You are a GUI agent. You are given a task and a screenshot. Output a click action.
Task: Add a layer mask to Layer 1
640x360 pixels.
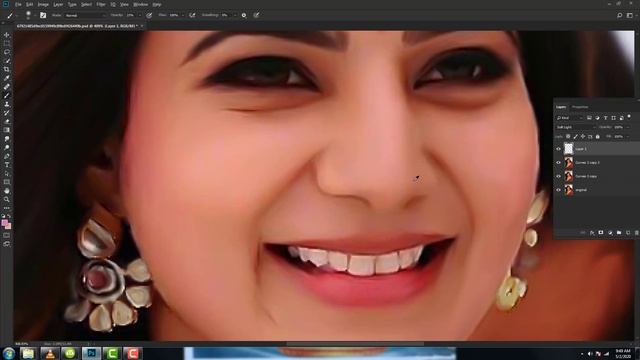pos(601,233)
